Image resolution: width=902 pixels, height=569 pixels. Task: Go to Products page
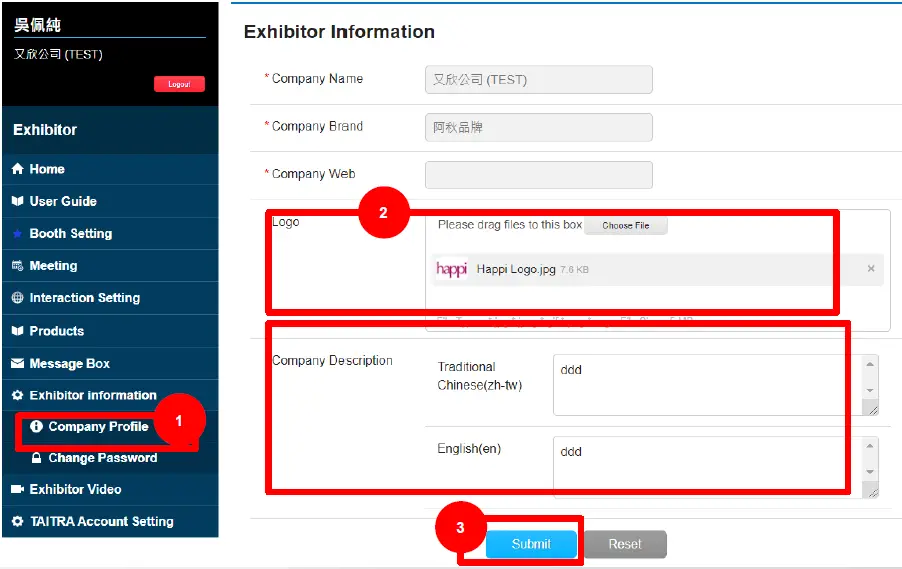(110, 331)
